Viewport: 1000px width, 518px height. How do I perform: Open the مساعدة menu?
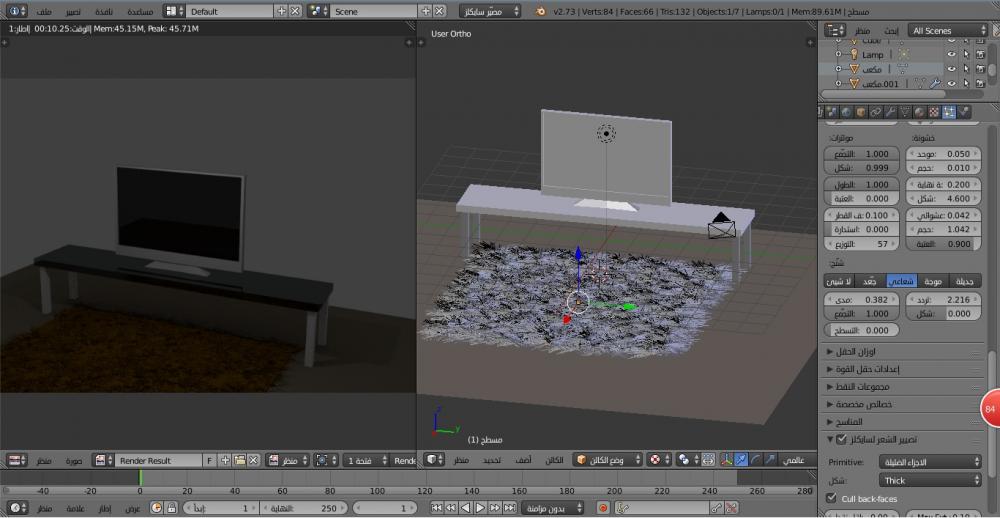(x=139, y=10)
